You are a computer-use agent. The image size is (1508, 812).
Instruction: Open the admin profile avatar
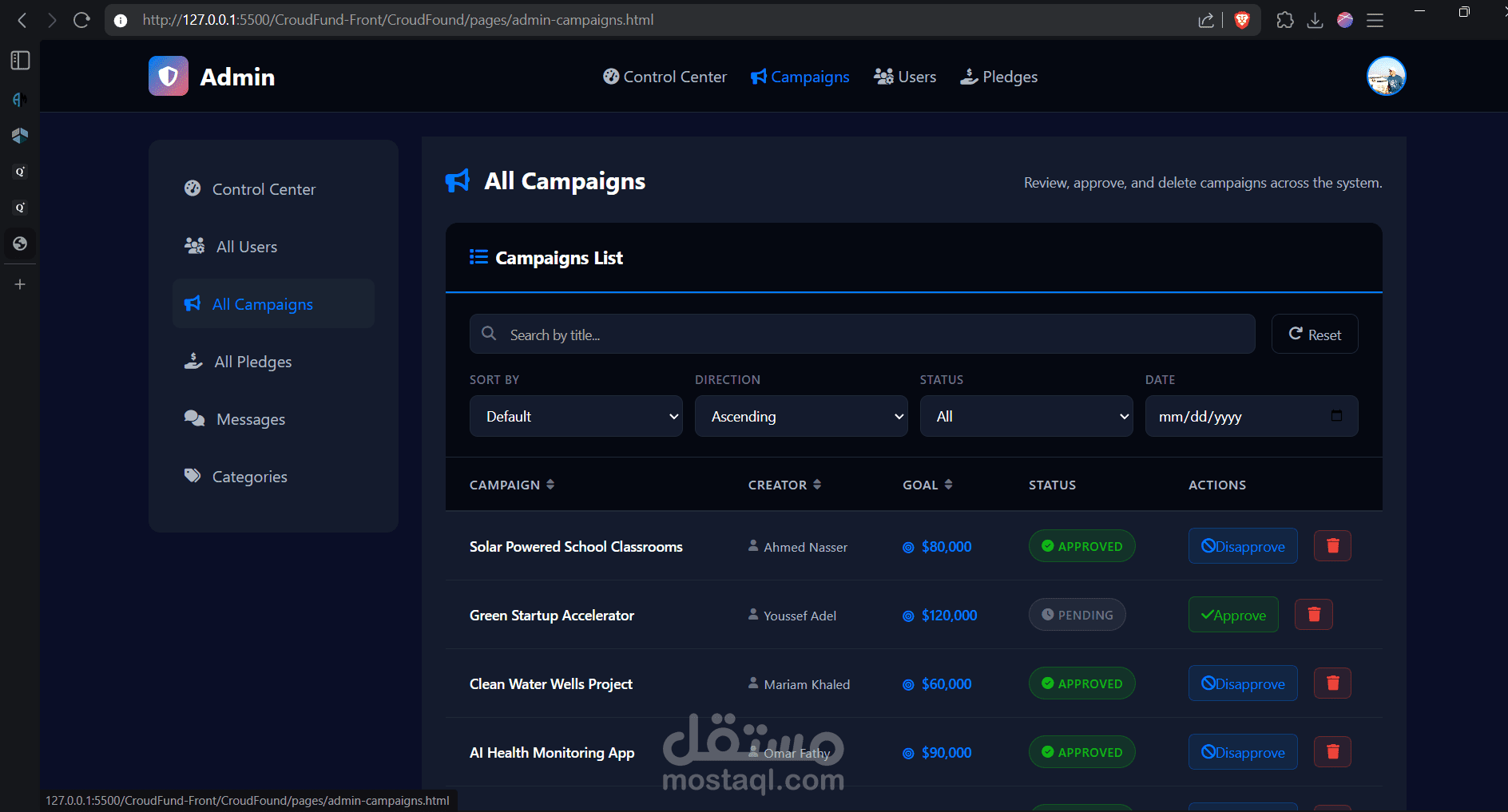[1386, 76]
